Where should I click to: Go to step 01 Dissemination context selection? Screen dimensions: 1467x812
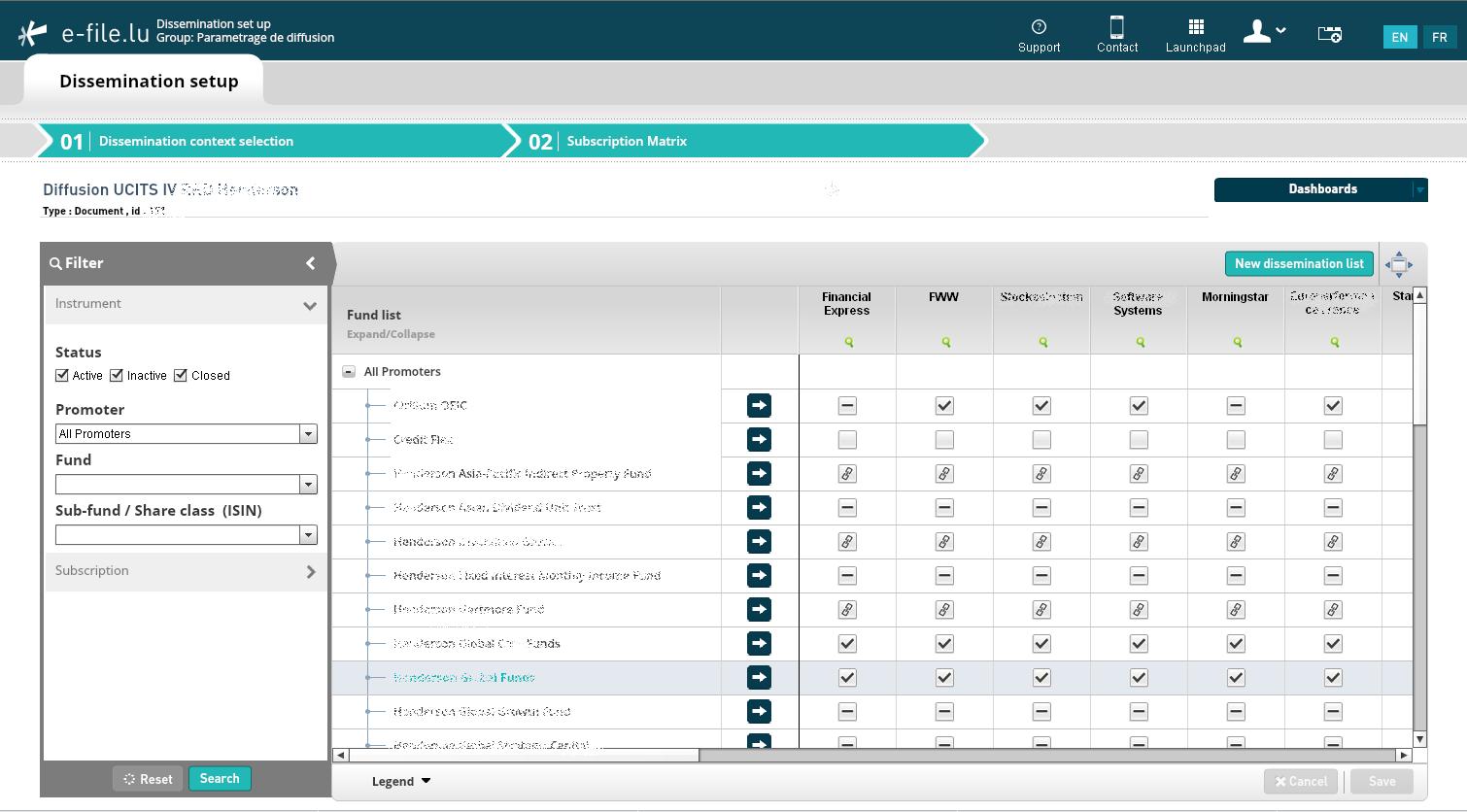pos(270,141)
